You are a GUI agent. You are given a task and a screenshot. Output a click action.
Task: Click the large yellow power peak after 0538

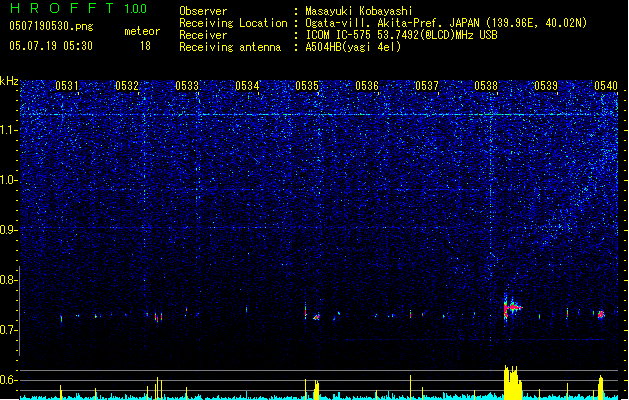pos(513,382)
